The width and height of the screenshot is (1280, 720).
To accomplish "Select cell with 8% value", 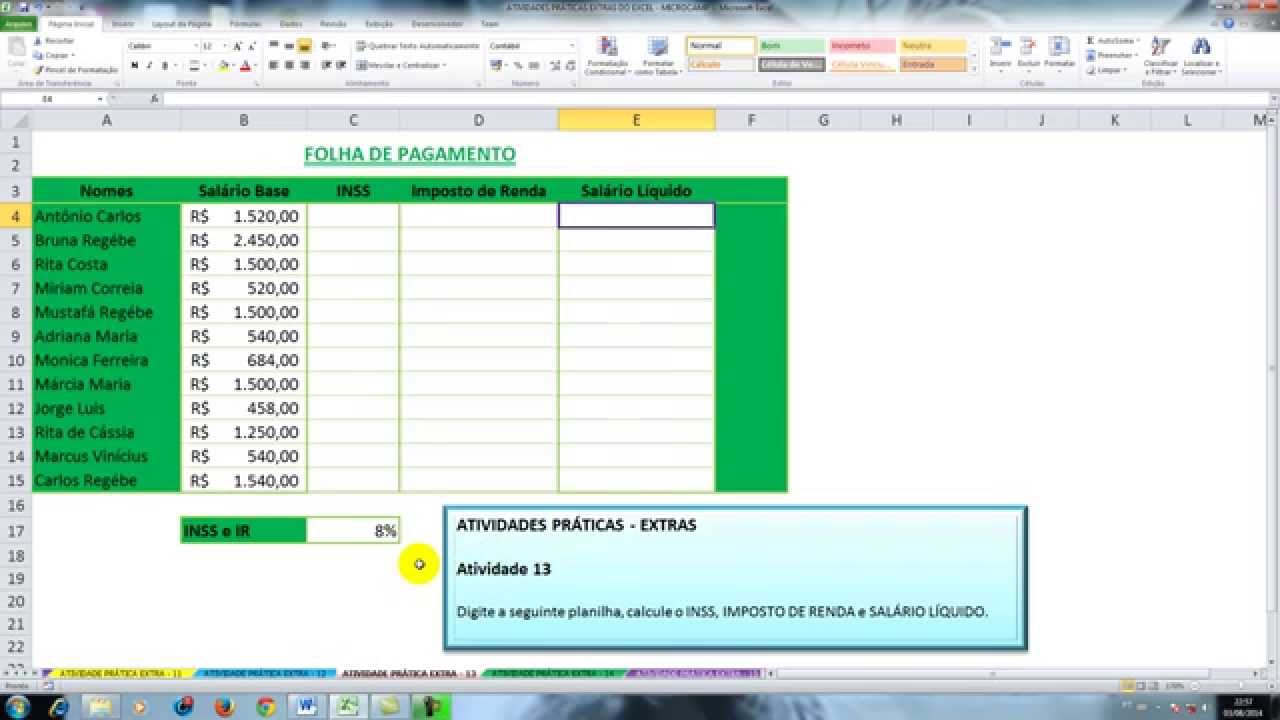I will click(353, 531).
